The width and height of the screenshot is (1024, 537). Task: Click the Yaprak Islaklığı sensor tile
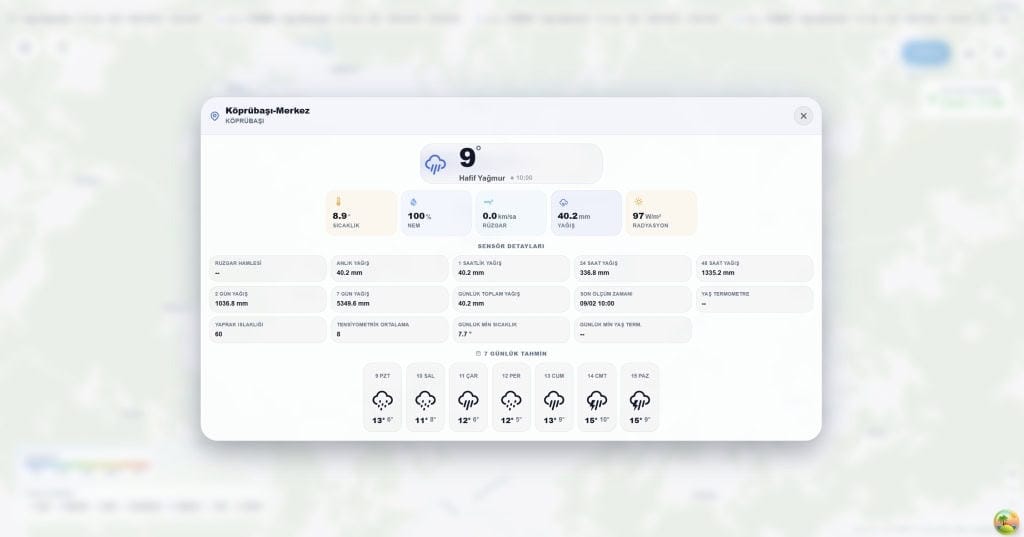[268, 330]
